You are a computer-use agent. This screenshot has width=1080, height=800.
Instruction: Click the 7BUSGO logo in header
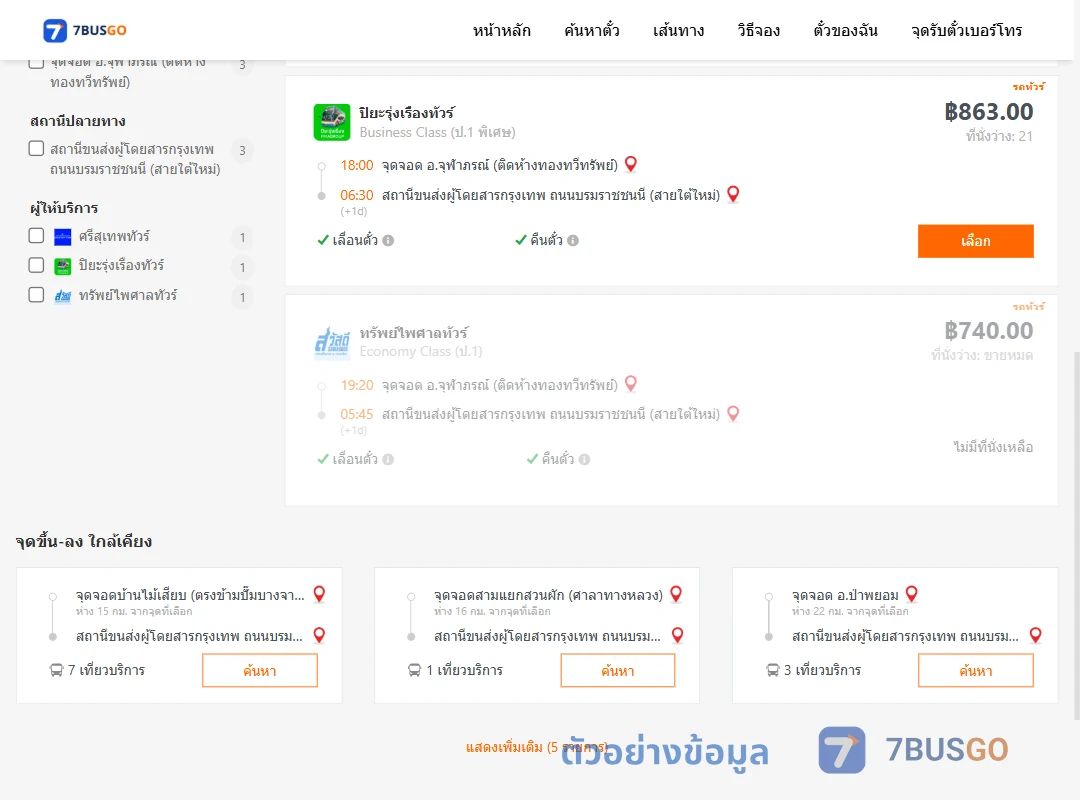click(x=85, y=30)
